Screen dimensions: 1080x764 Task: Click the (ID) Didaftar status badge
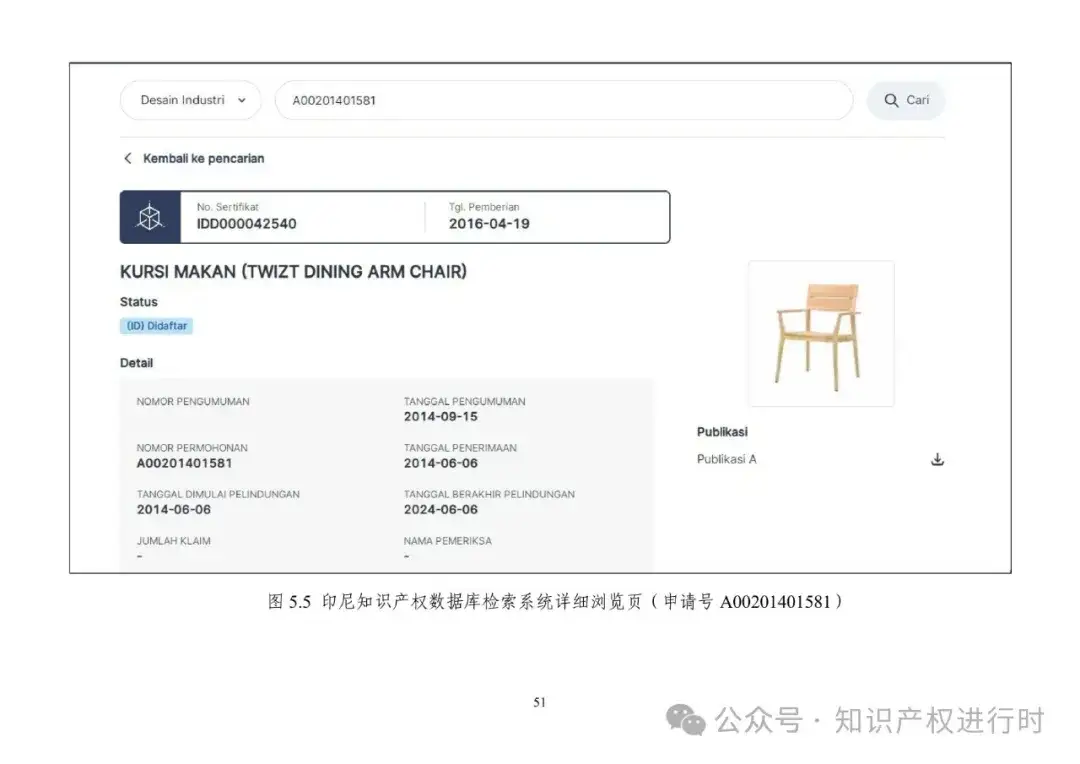(156, 326)
